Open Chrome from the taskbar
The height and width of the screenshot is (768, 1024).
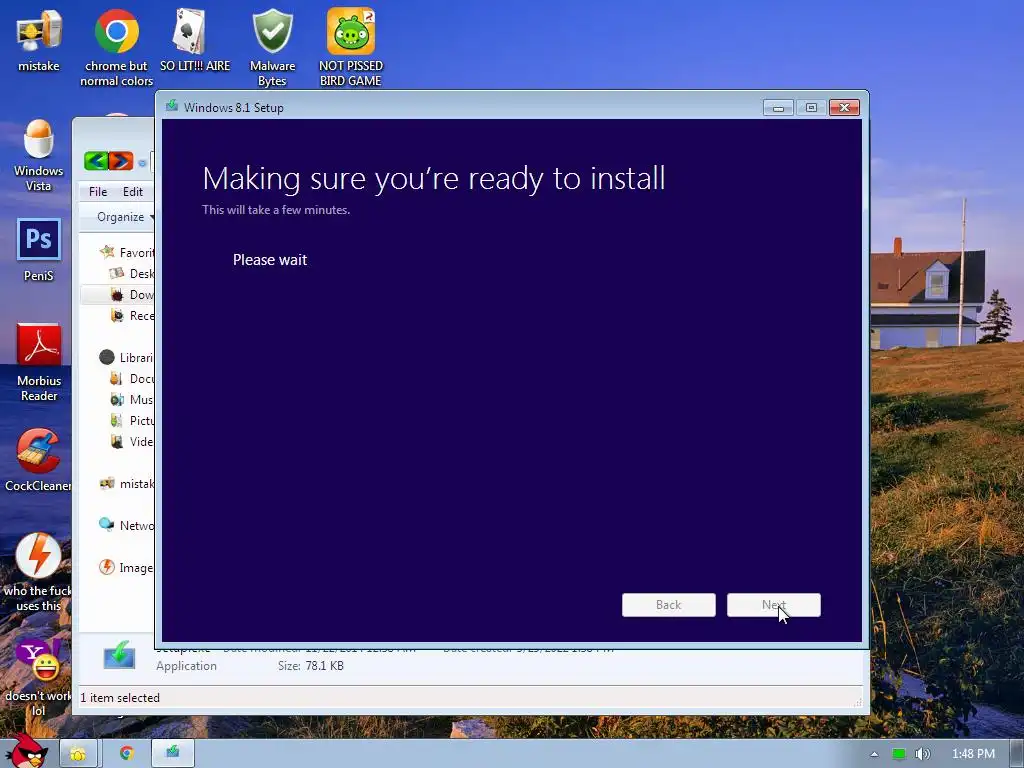[127, 754]
